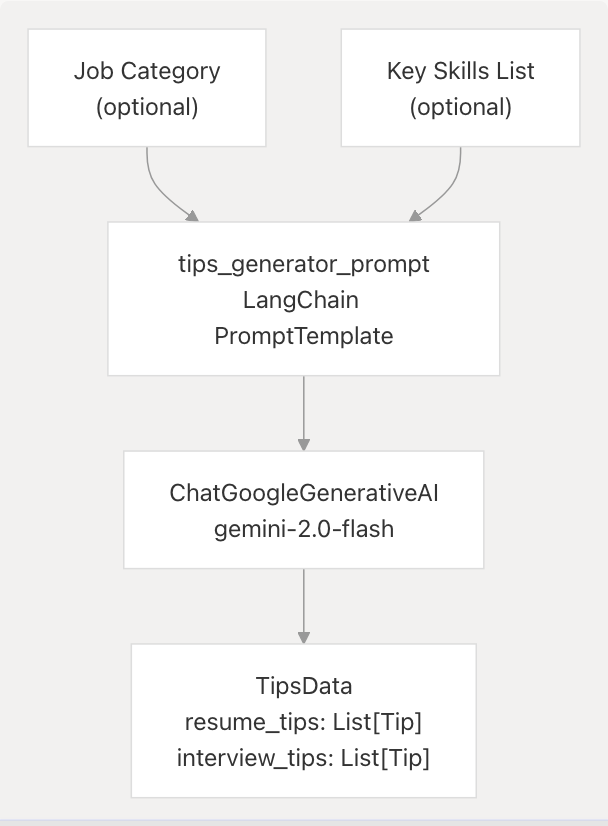The width and height of the screenshot is (608, 826).
Task: Click the "Key Skills List" heading text
Action: [461, 71]
